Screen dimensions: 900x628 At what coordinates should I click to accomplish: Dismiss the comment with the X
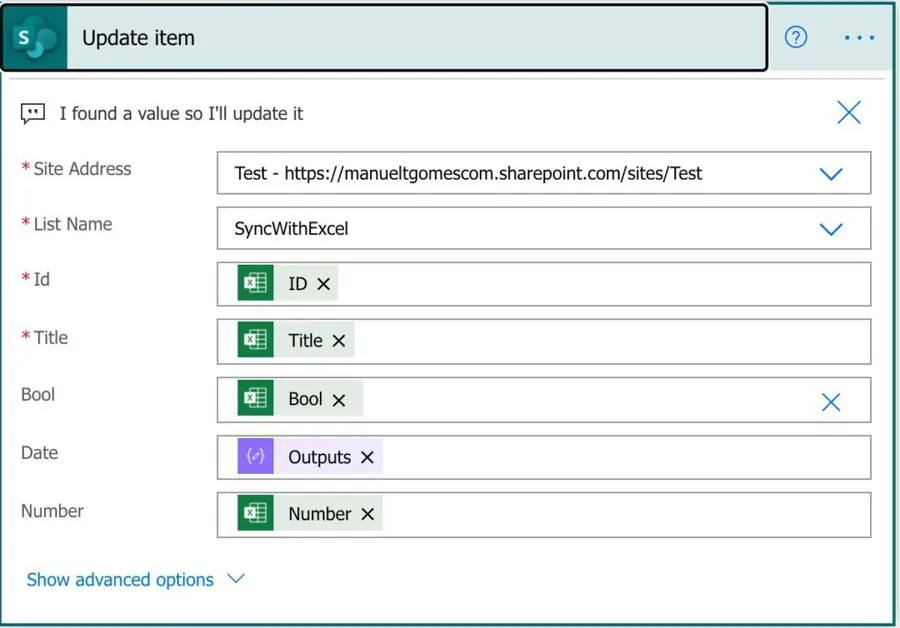tap(848, 113)
